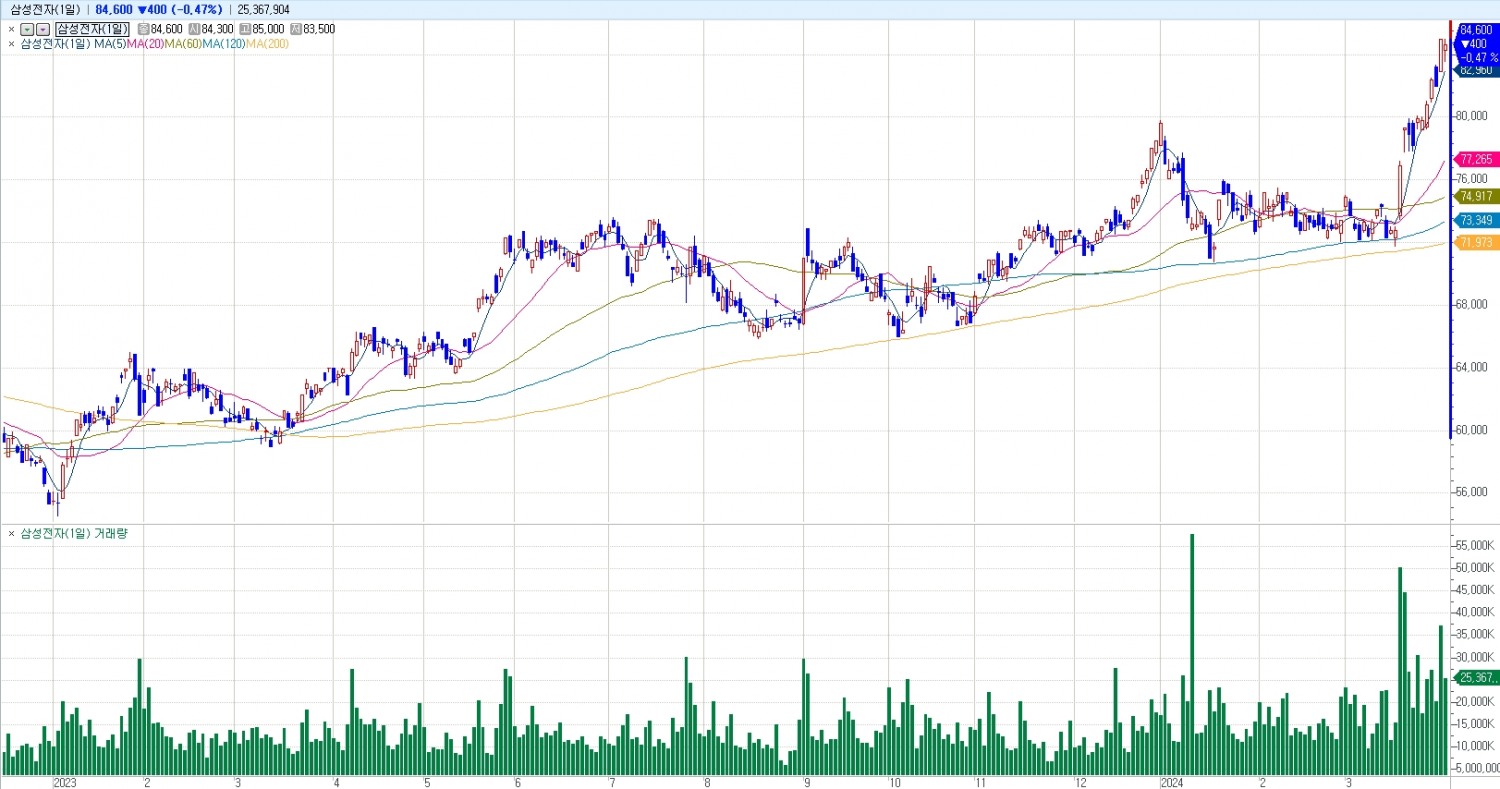Click the orange 71,973 price tag
The height and width of the screenshot is (789, 1500).
pyautogui.click(x=1475, y=243)
